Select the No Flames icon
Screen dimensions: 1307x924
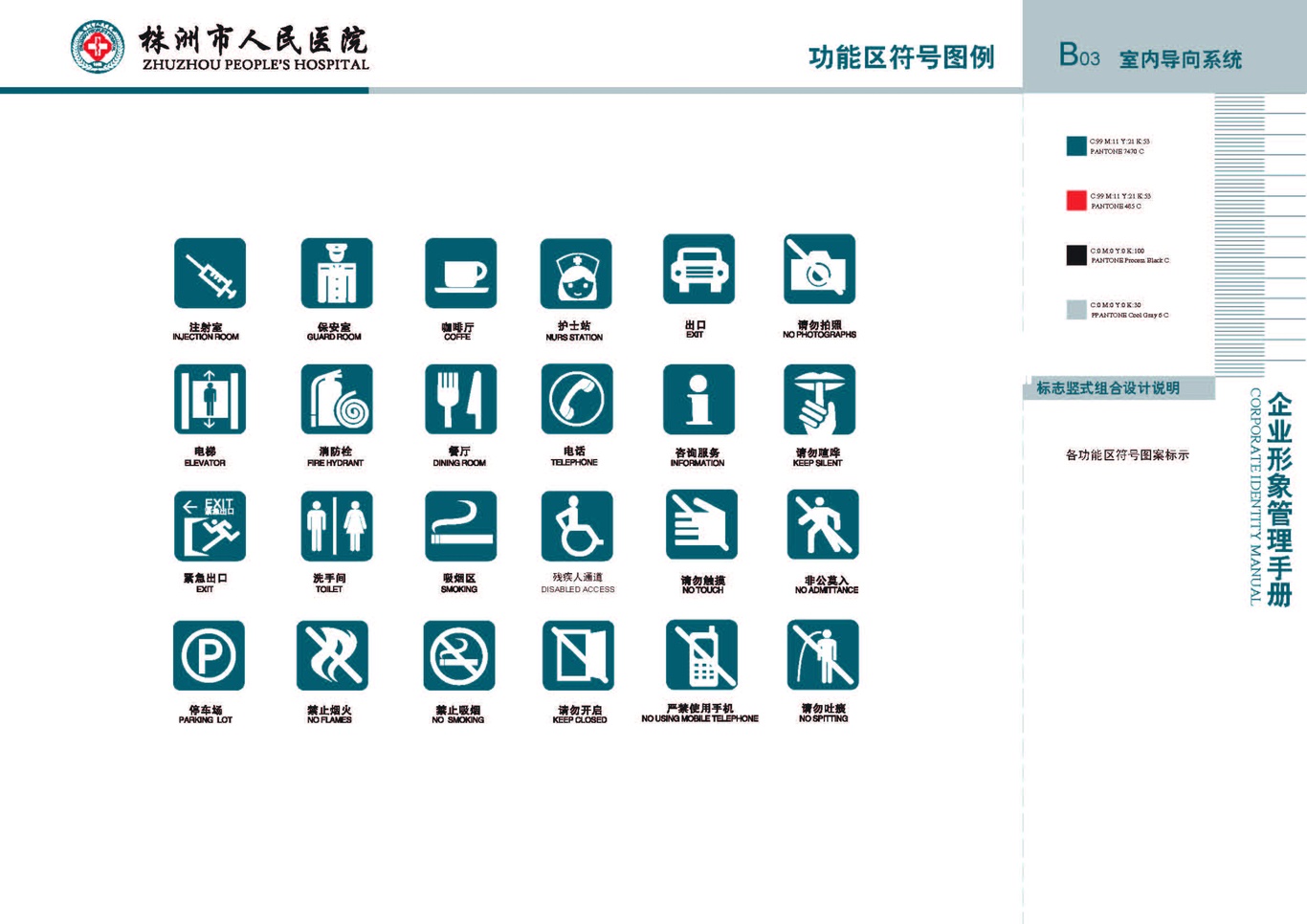coord(332,655)
